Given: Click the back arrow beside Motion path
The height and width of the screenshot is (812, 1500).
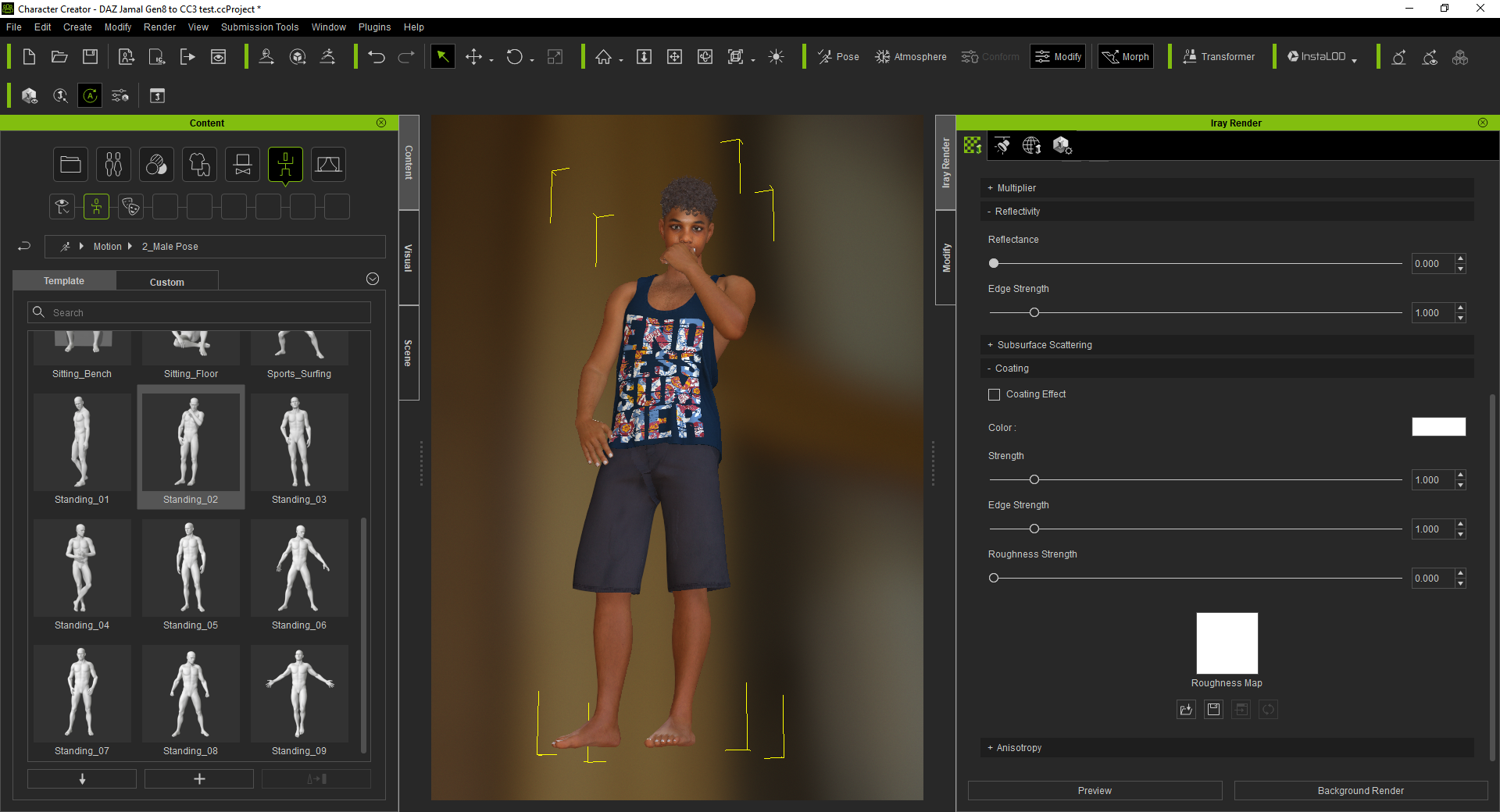Looking at the screenshot, I should point(24,246).
